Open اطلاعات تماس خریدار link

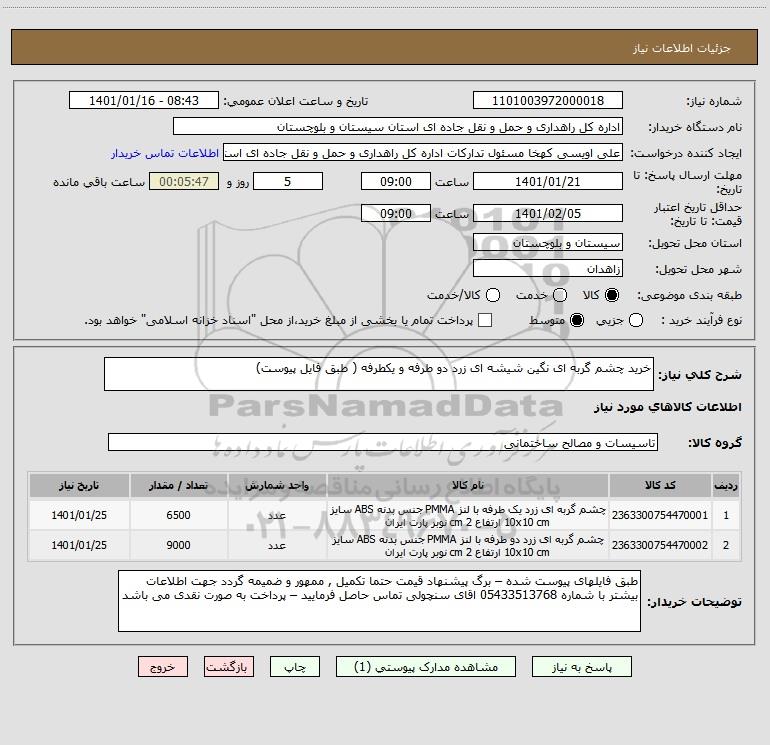[165, 153]
